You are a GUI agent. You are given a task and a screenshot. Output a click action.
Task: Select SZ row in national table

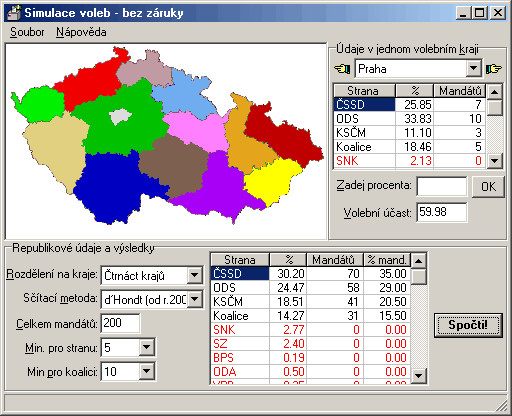[x=310, y=344]
